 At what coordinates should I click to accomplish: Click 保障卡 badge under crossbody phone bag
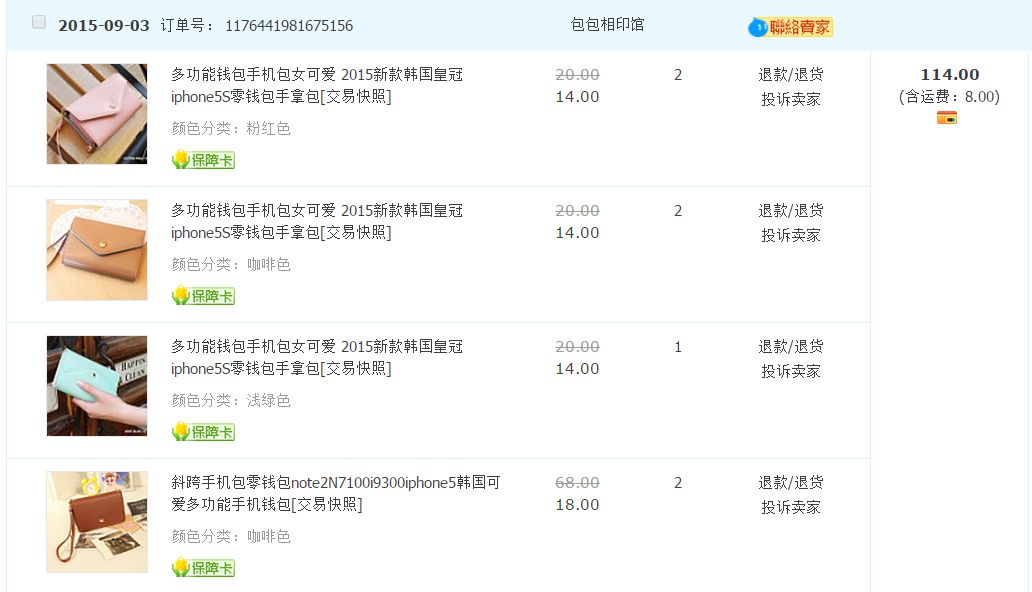(x=203, y=568)
